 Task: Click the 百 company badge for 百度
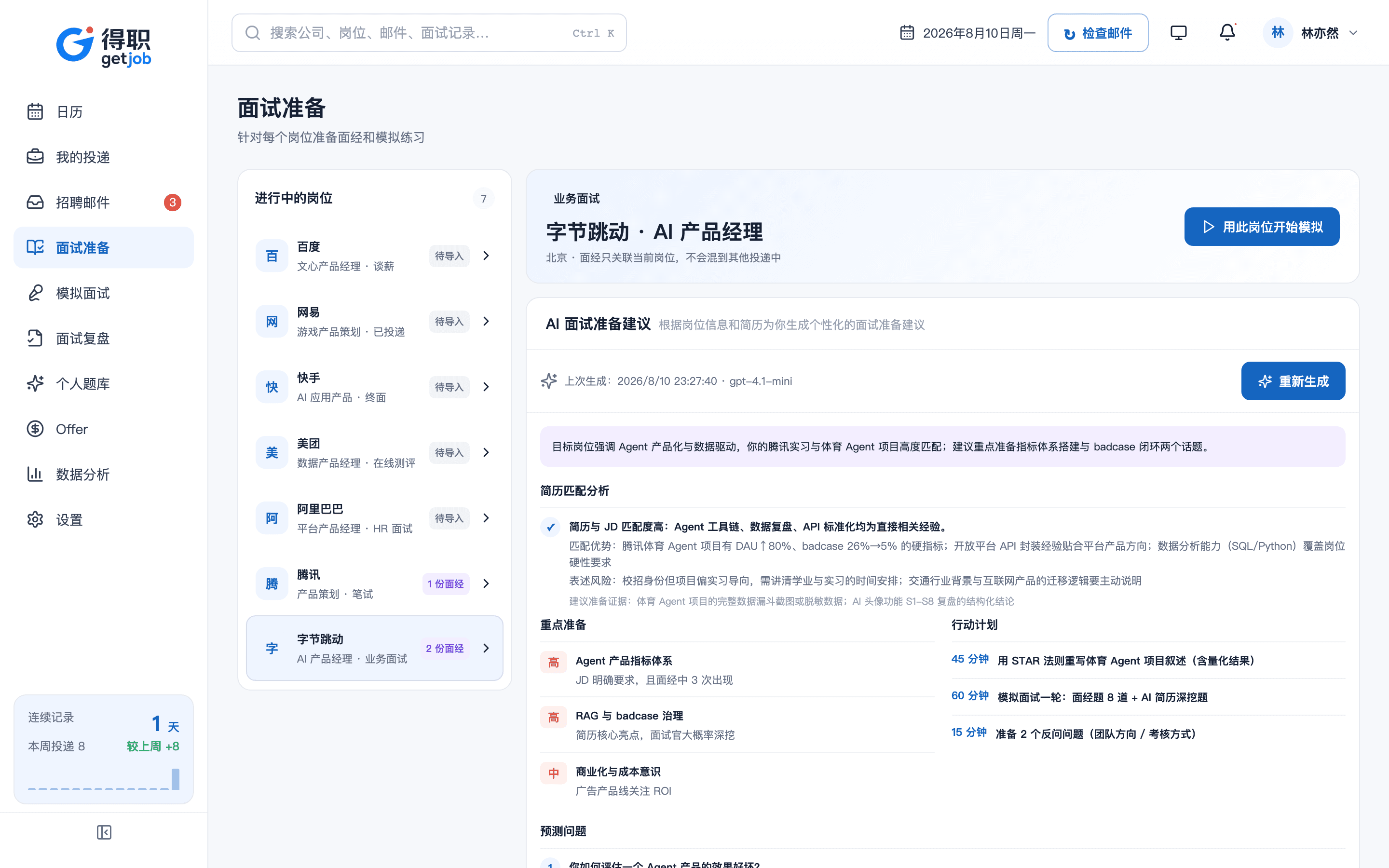coord(272,256)
